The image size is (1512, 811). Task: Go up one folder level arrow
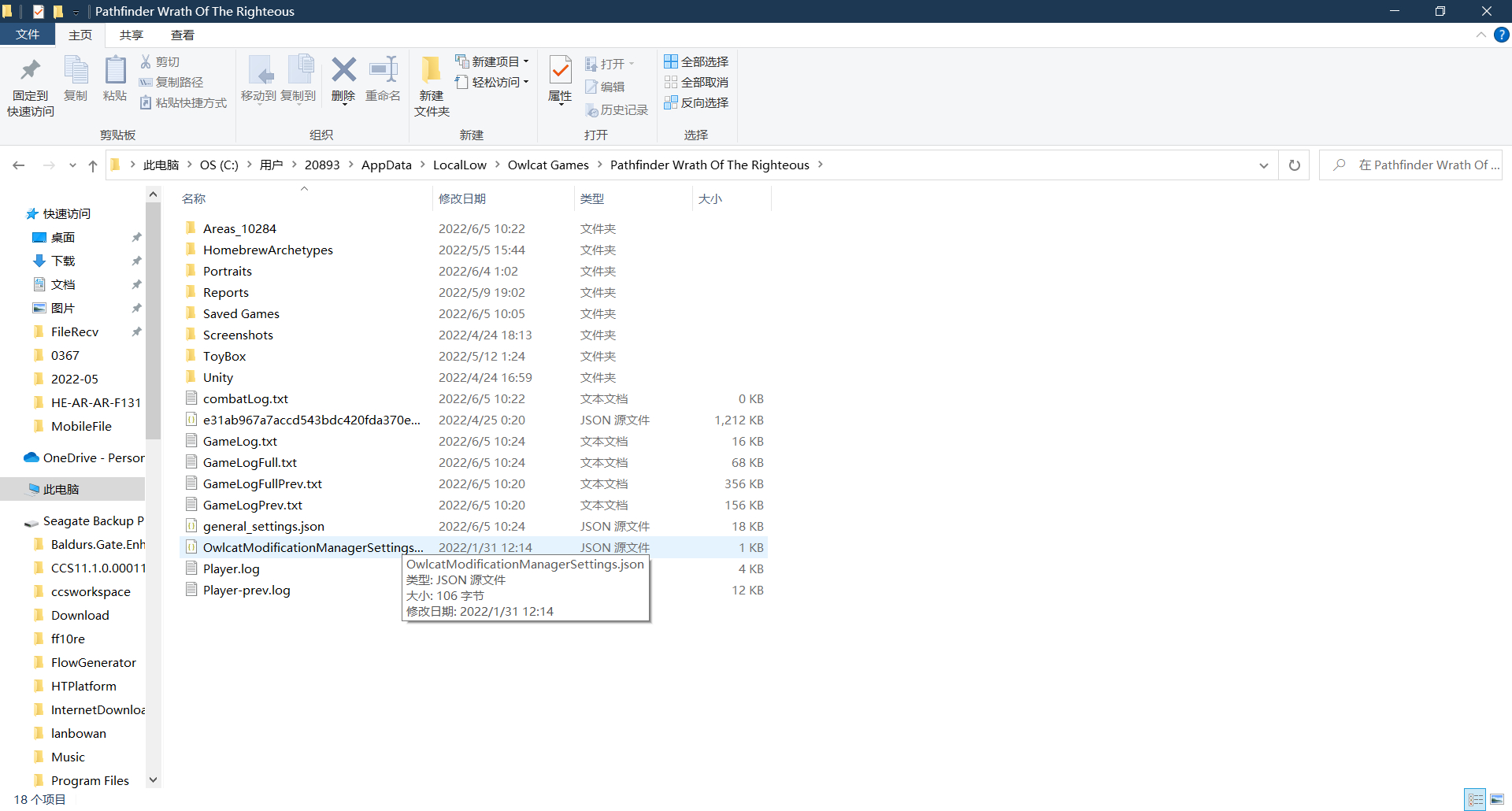click(93, 165)
